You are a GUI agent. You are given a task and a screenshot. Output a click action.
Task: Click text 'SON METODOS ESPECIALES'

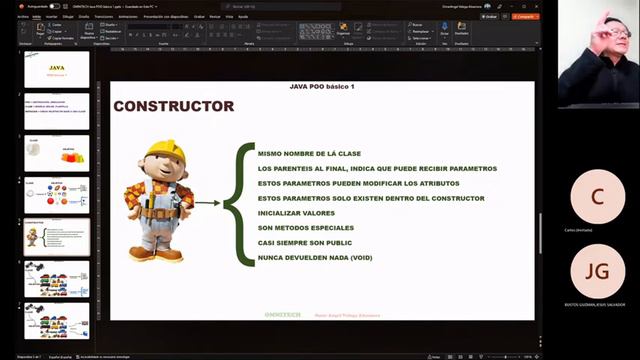(x=306, y=228)
